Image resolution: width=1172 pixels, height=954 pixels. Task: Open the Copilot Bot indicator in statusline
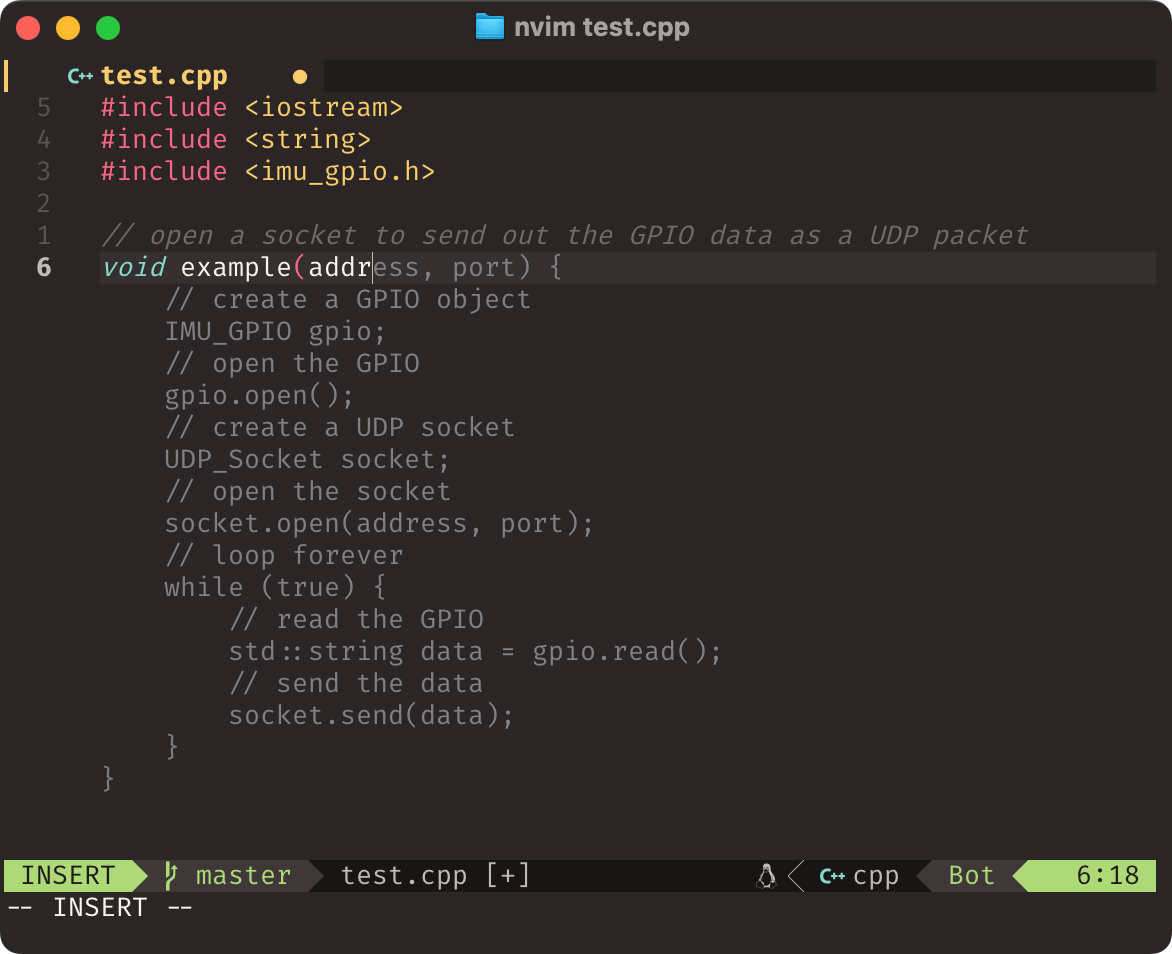tap(969, 875)
